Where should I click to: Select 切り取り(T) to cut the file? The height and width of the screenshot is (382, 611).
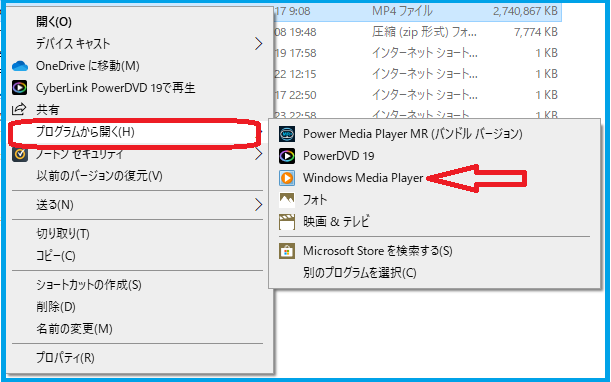tap(63, 234)
